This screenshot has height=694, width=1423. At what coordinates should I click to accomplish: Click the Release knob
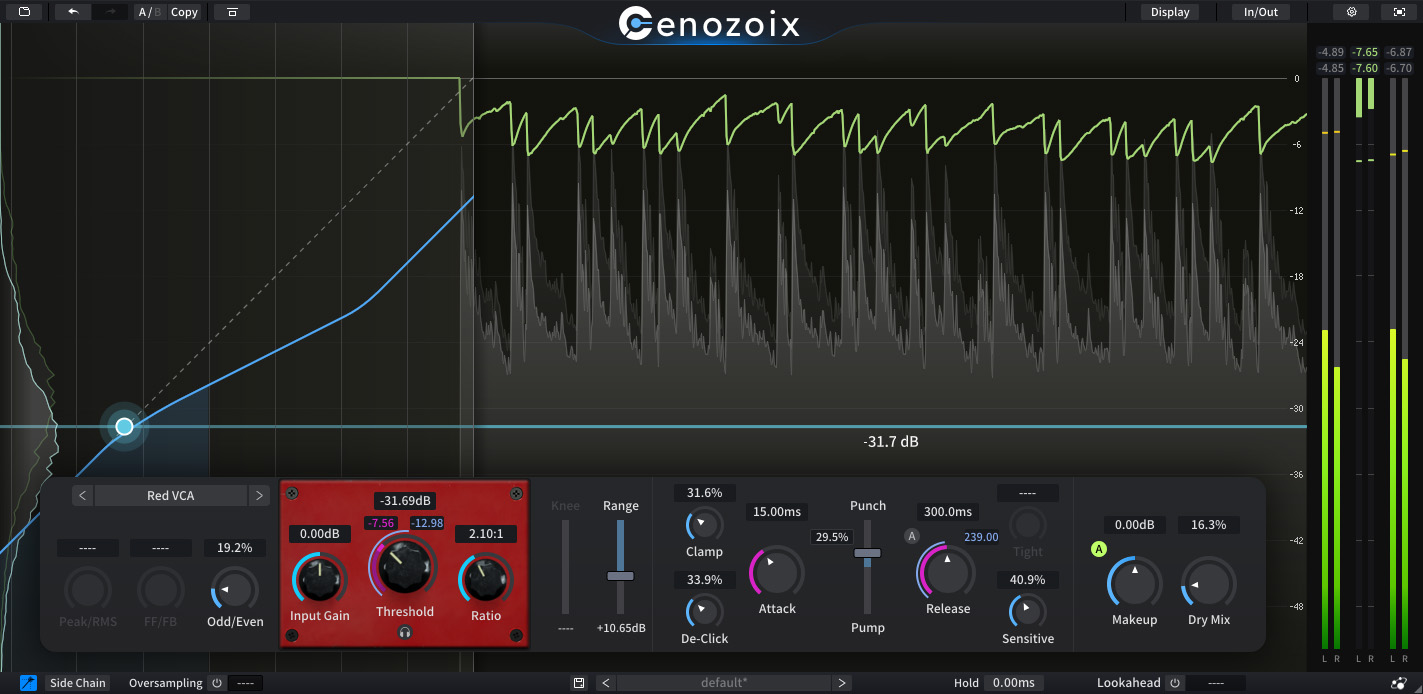946,571
